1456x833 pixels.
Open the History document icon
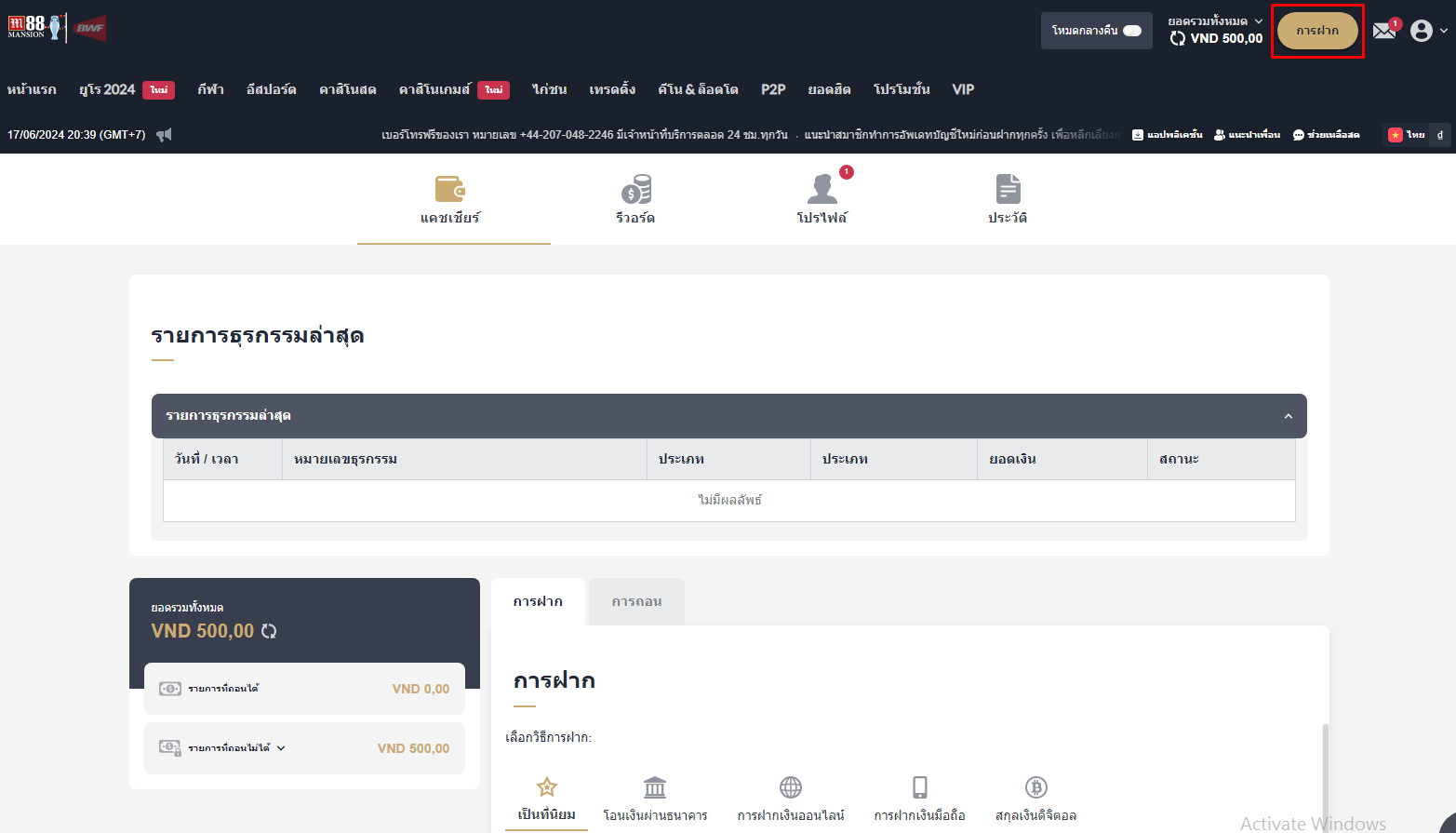[x=1008, y=189]
